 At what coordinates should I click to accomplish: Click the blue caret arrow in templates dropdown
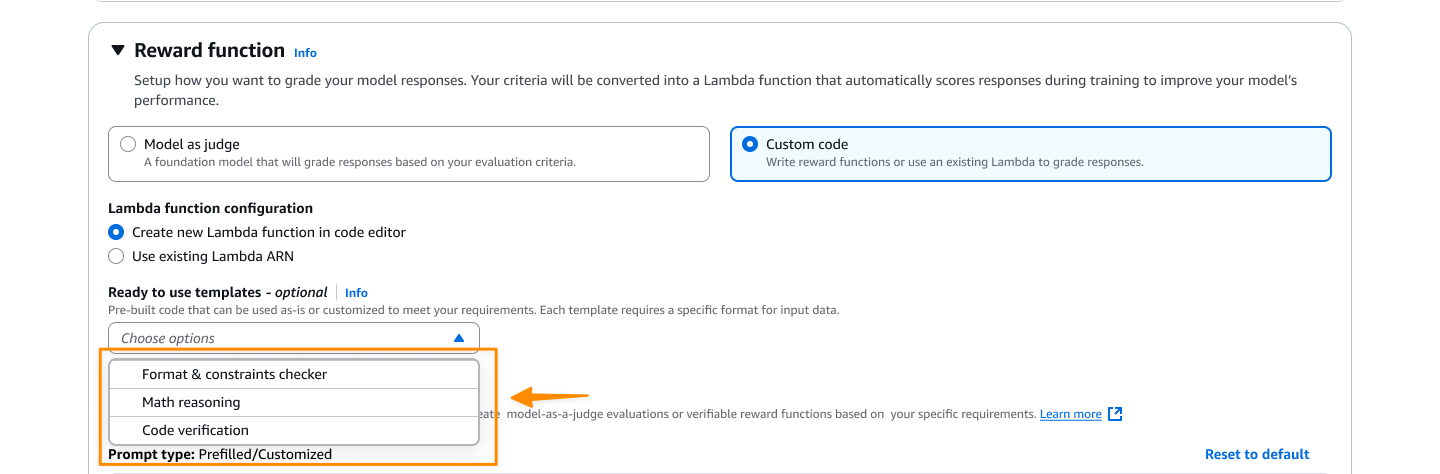(459, 338)
